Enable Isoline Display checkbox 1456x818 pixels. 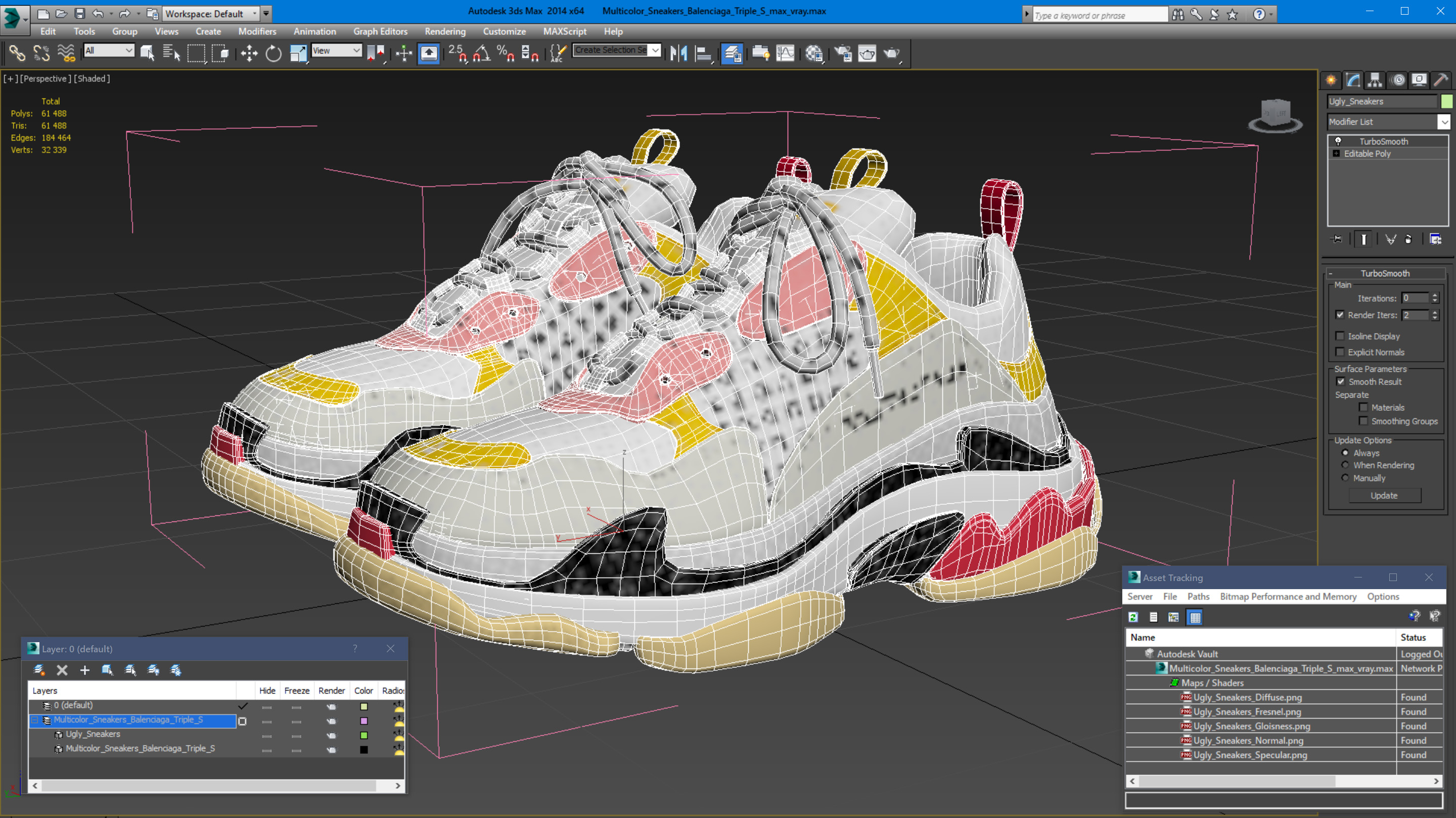1340,336
